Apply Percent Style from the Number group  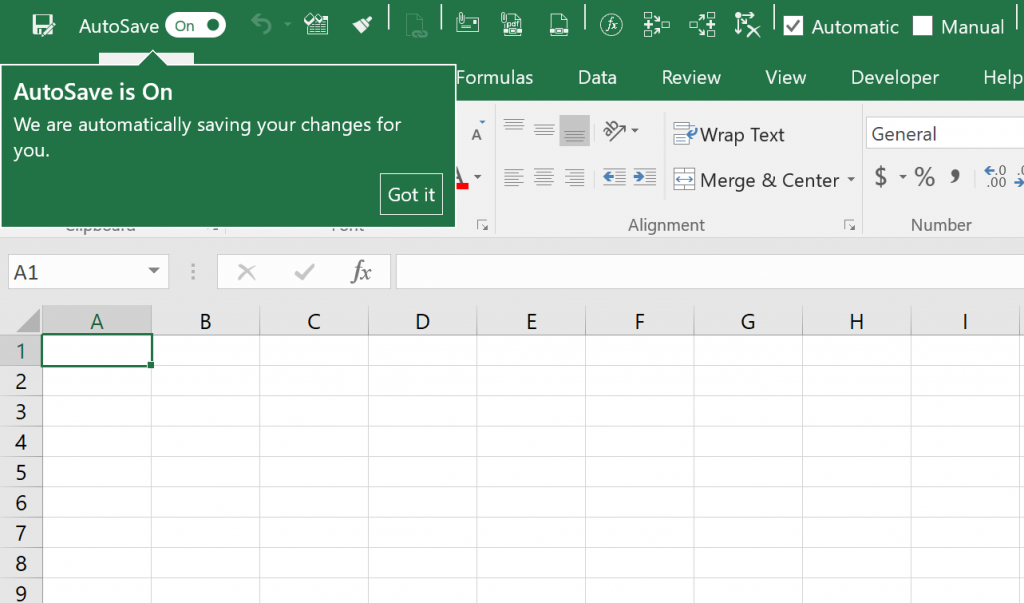pyautogui.click(x=924, y=177)
